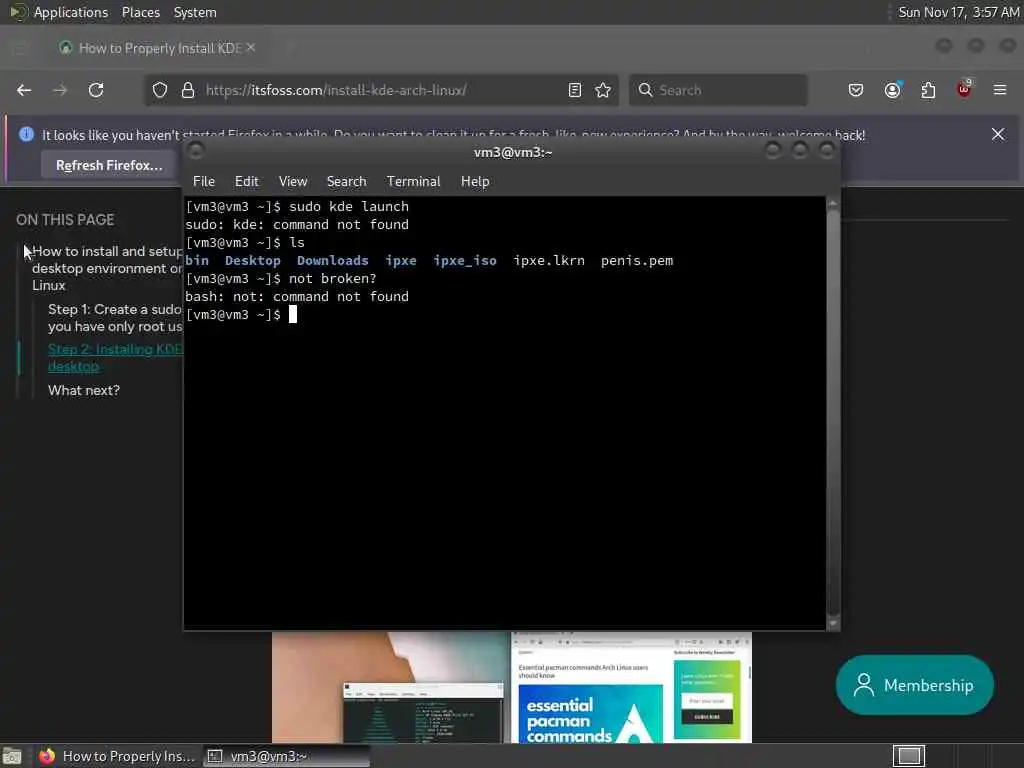Click the info icon in notification bar
This screenshot has height=768, width=1024.
pos(26,135)
